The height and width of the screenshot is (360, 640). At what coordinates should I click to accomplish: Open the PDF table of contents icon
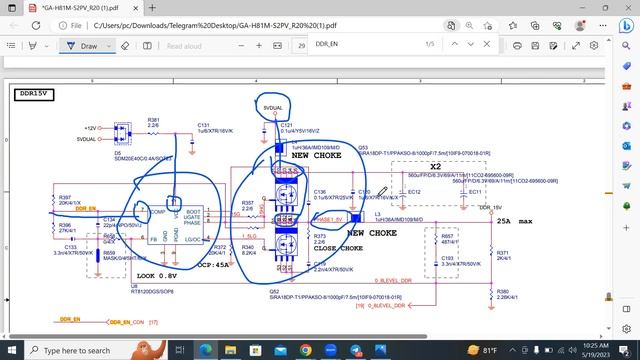11,46
